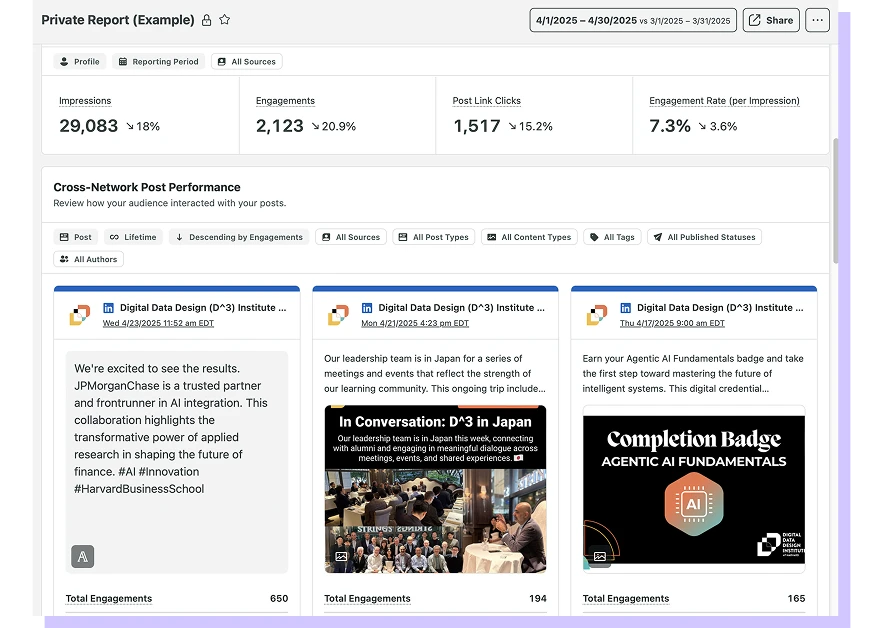This screenshot has width=883, height=628.
Task: Click the page's vertical scrollbar
Action: [x=836, y=201]
